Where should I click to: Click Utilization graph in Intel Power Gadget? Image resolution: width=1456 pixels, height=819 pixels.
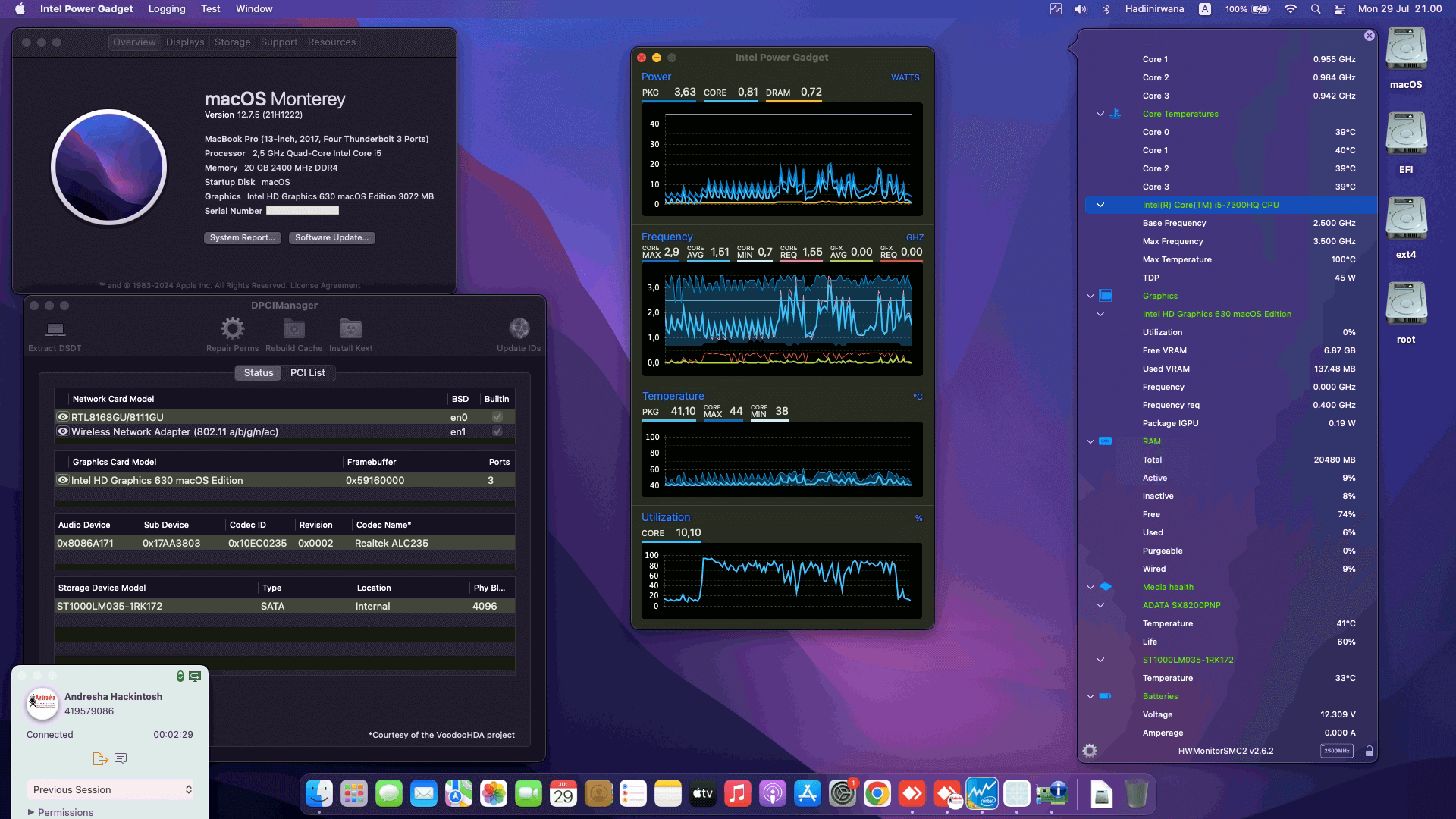click(782, 581)
